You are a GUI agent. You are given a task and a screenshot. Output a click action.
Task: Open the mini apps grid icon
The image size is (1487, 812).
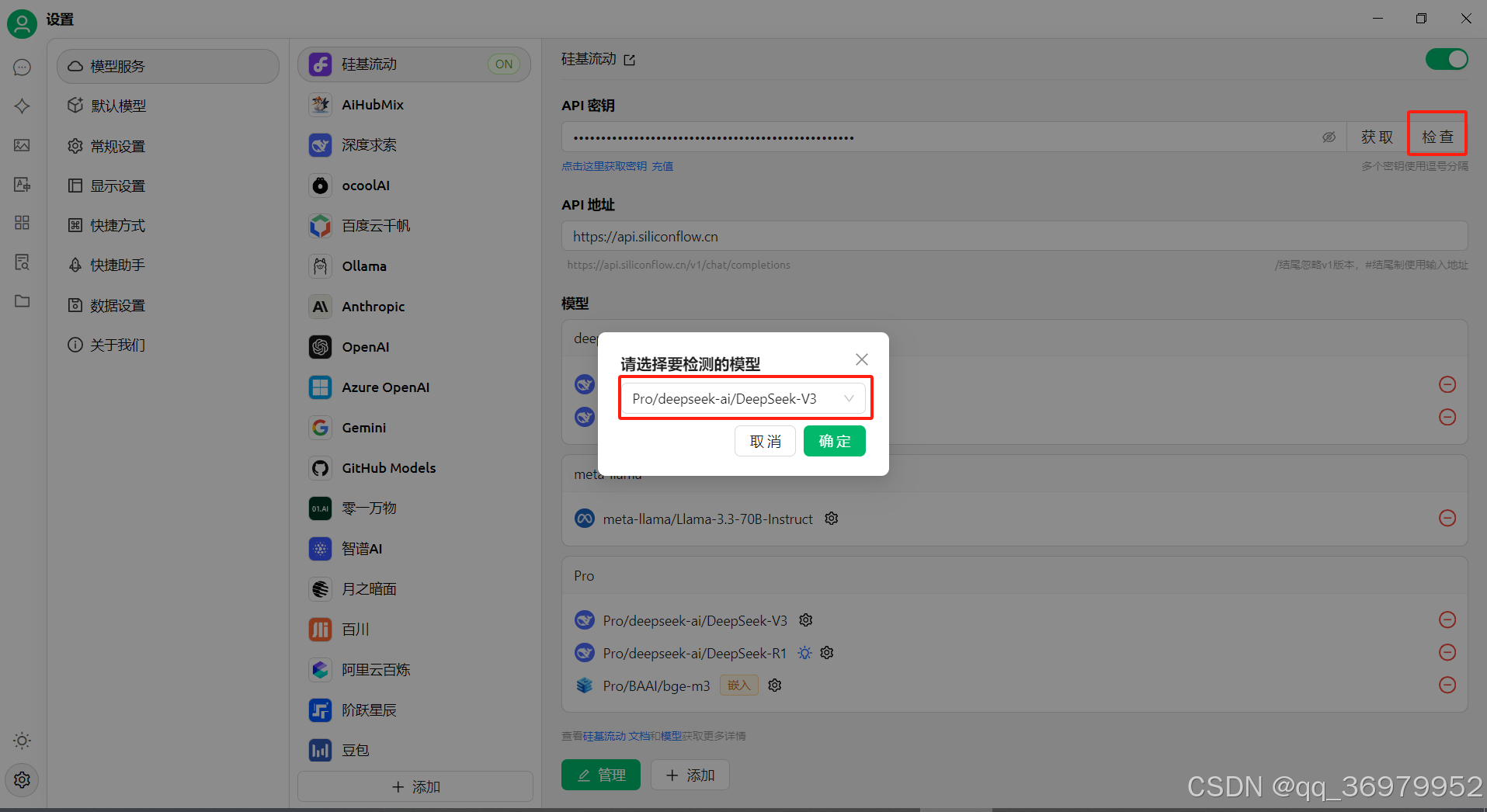point(22,223)
